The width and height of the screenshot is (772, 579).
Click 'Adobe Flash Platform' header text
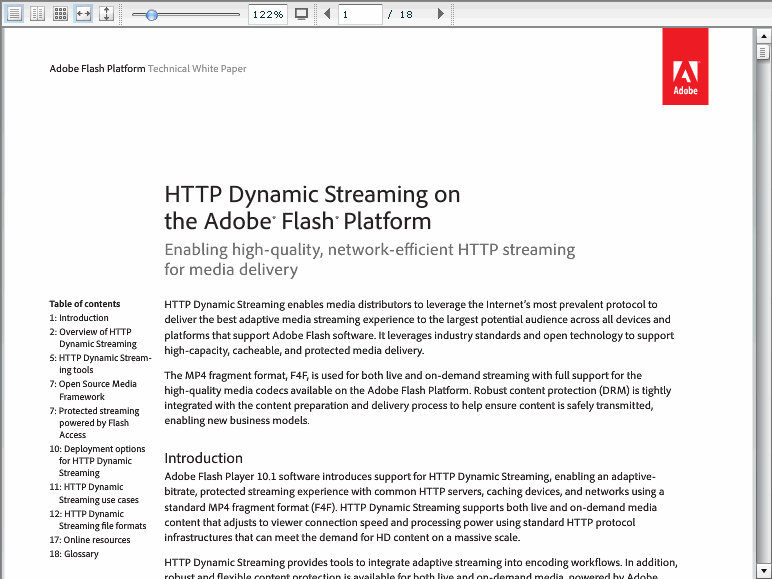click(x=97, y=69)
